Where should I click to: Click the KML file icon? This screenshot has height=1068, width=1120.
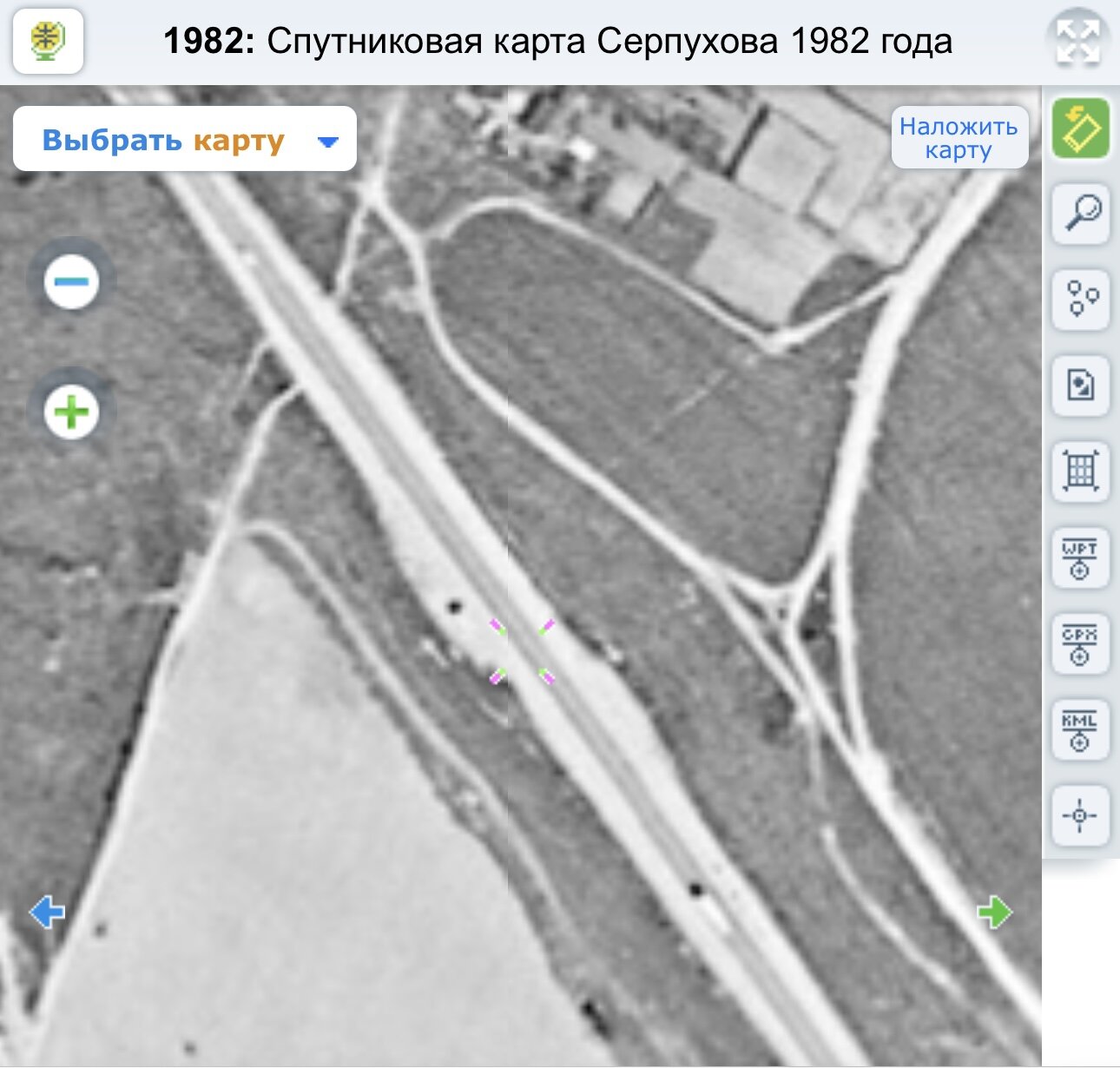(1080, 730)
